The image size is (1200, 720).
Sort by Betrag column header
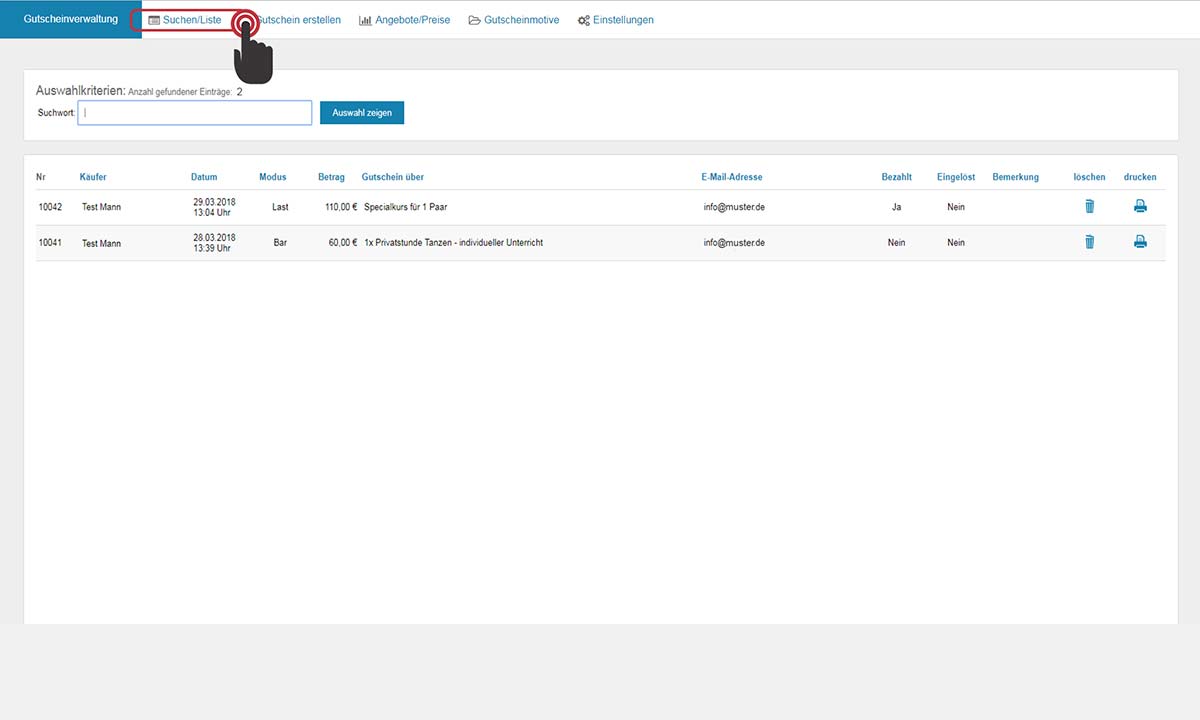tap(331, 177)
